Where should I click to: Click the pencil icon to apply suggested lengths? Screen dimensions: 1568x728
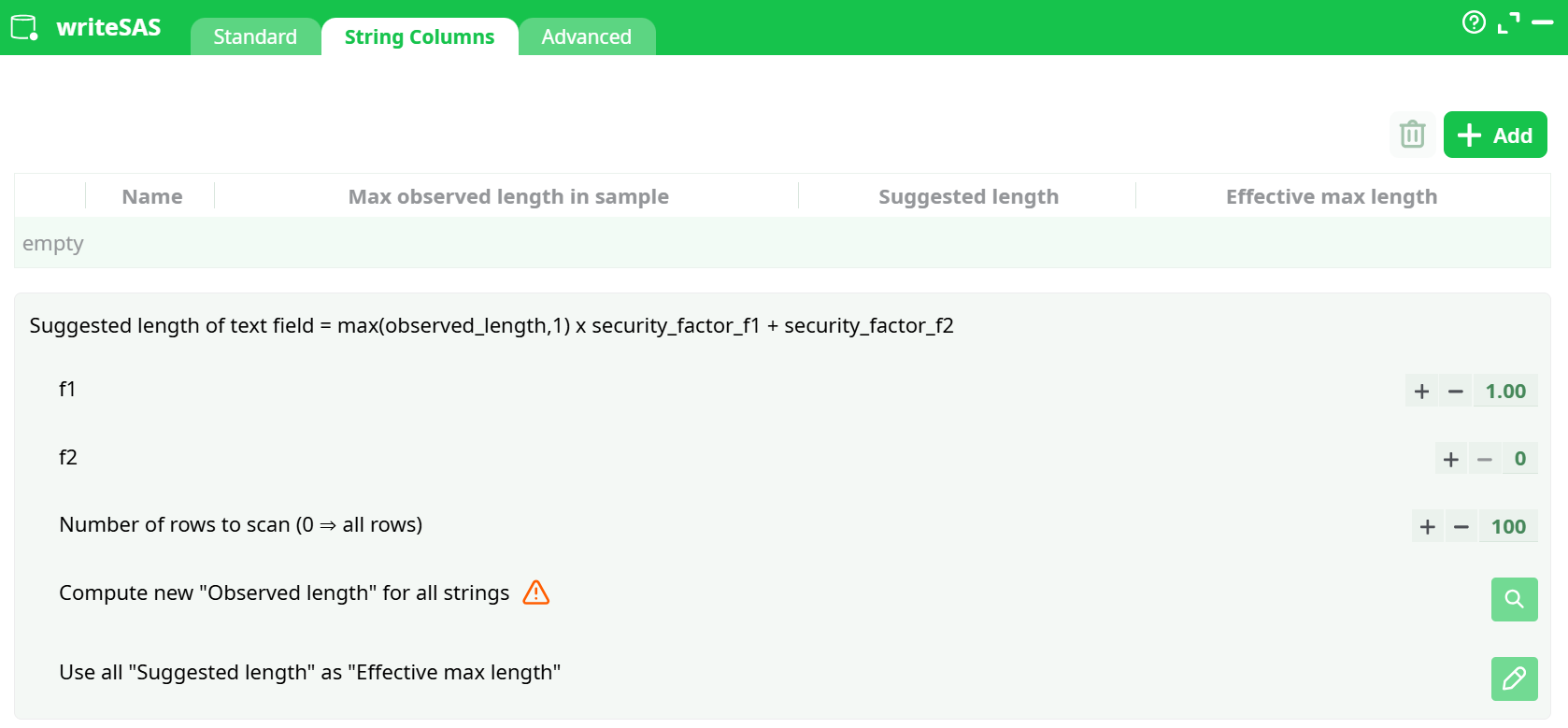pos(1514,678)
